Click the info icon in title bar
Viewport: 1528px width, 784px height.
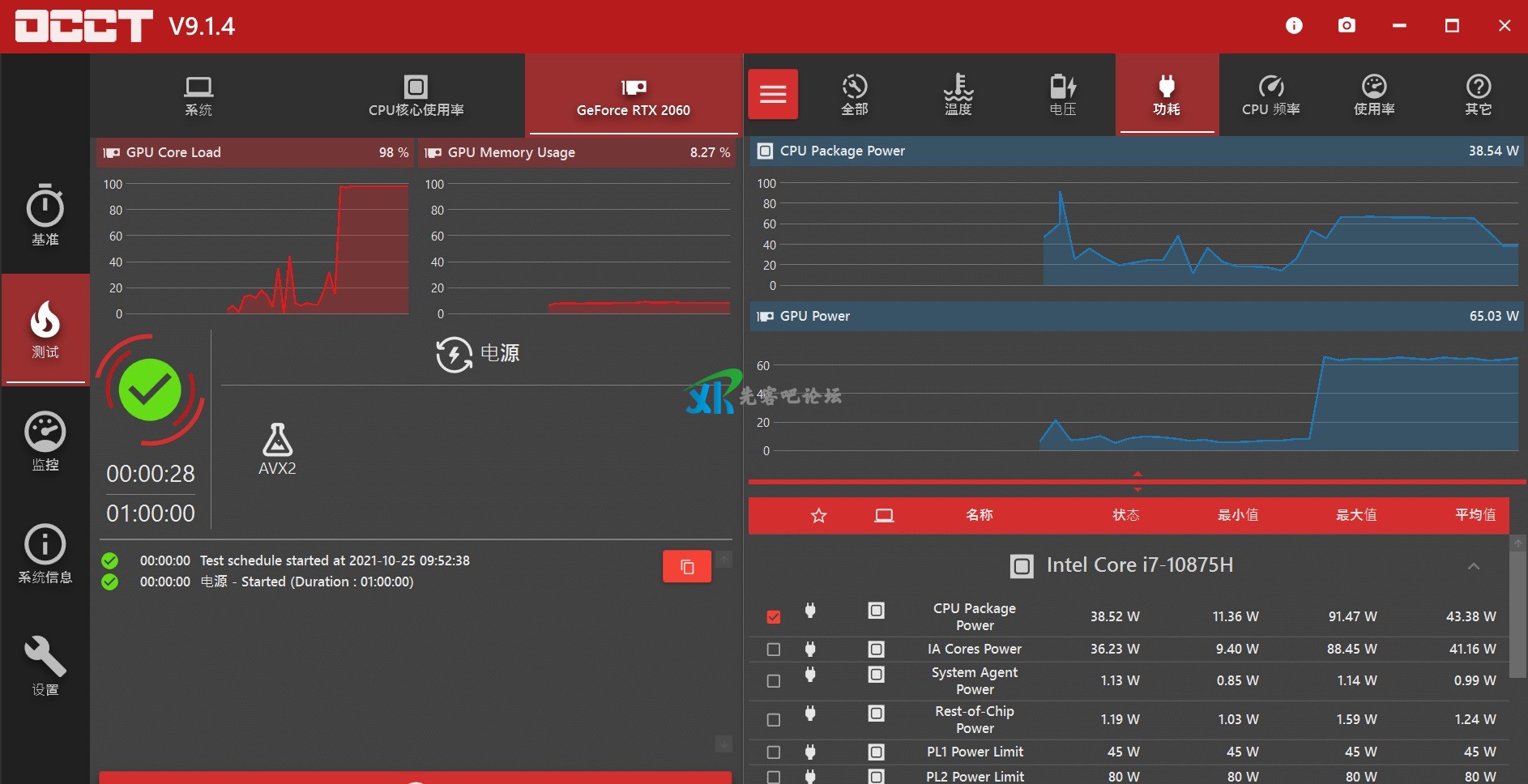(x=1294, y=26)
